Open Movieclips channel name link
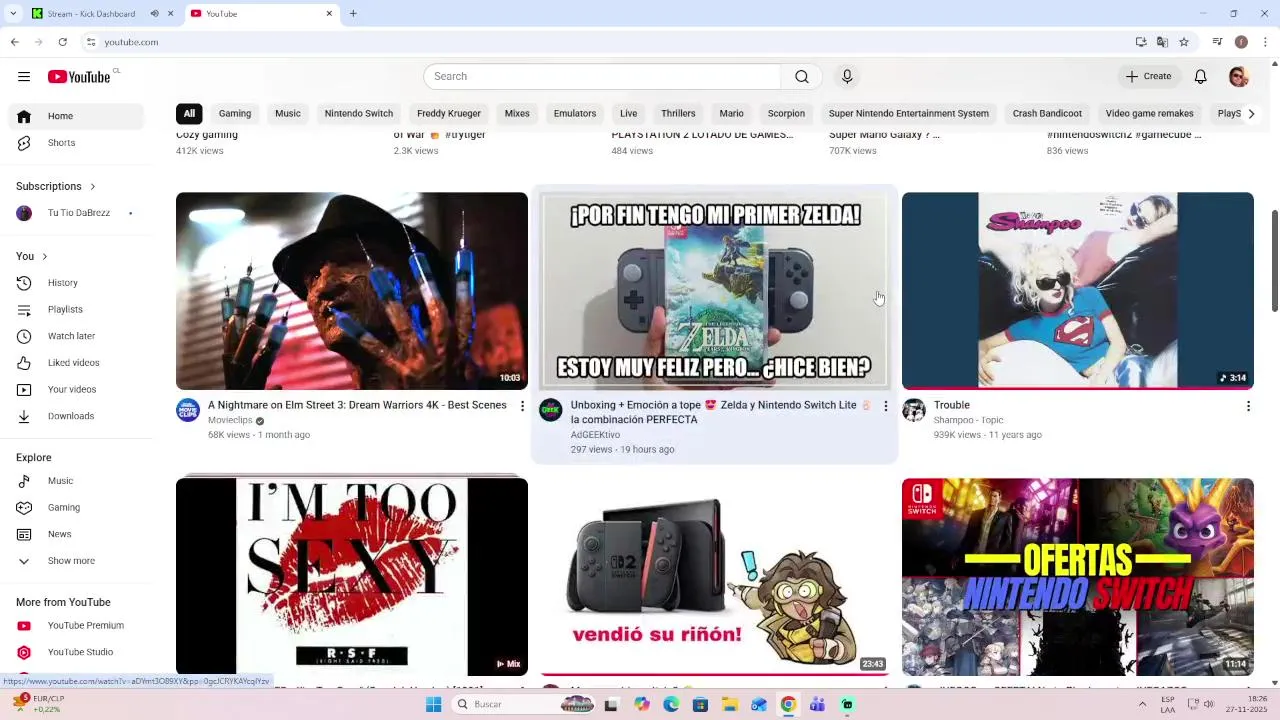Screen dimensions: 1280x720 point(230,421)
